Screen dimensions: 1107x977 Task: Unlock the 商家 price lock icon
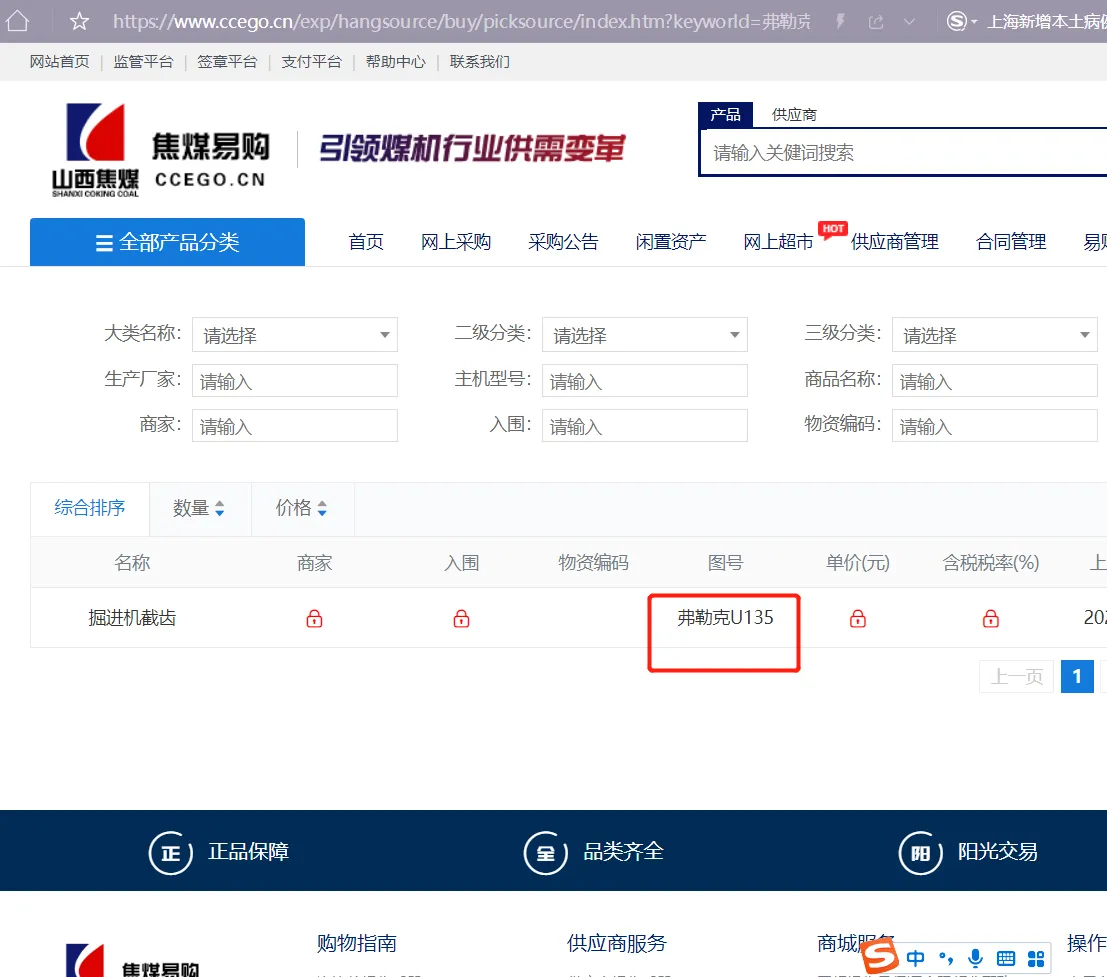point(314,618)
